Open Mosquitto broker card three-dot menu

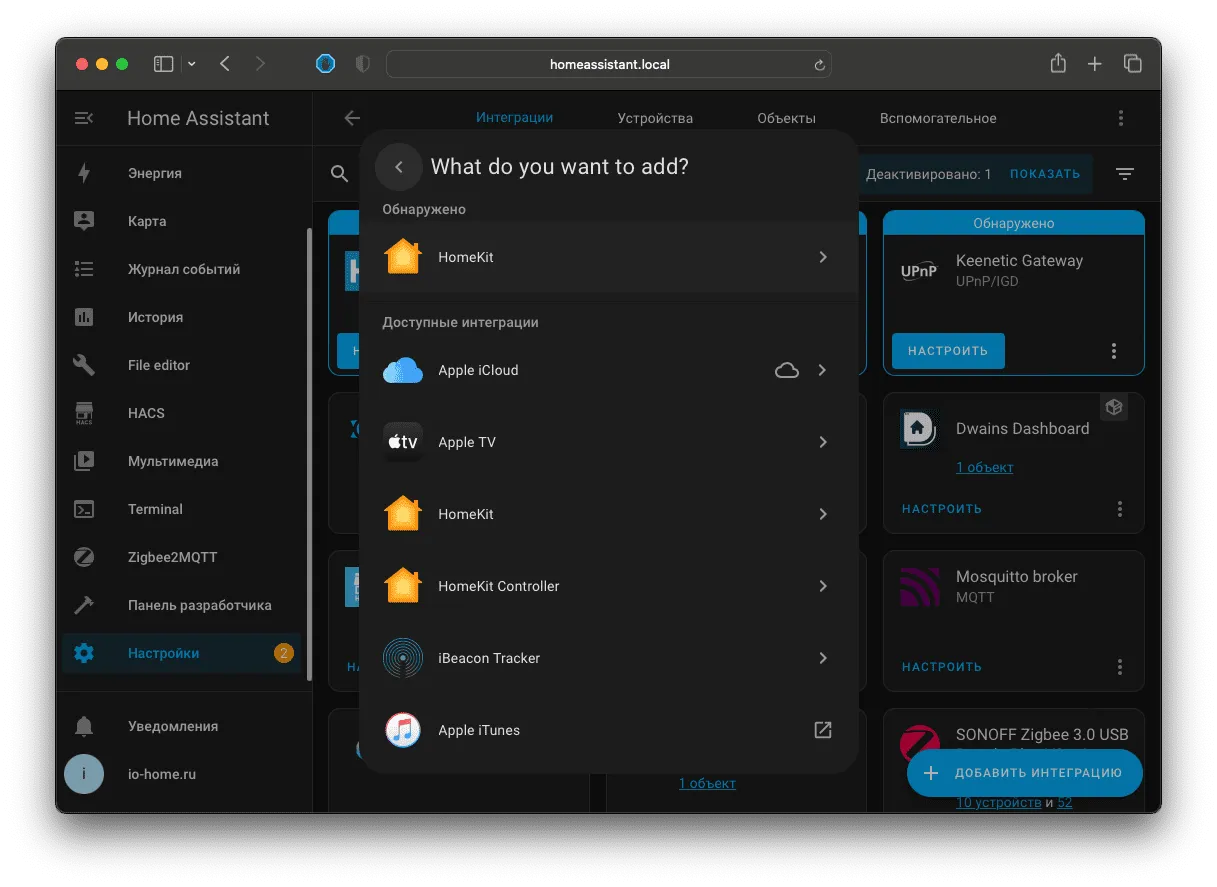[1120, 667]
